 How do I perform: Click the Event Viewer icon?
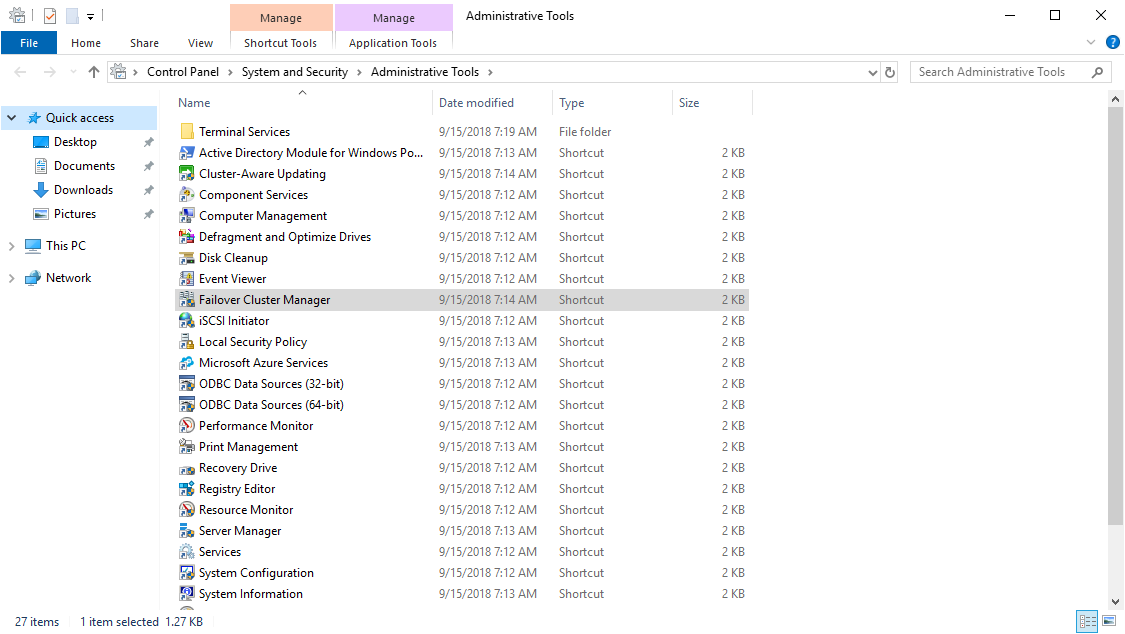[x=187, y=278]
